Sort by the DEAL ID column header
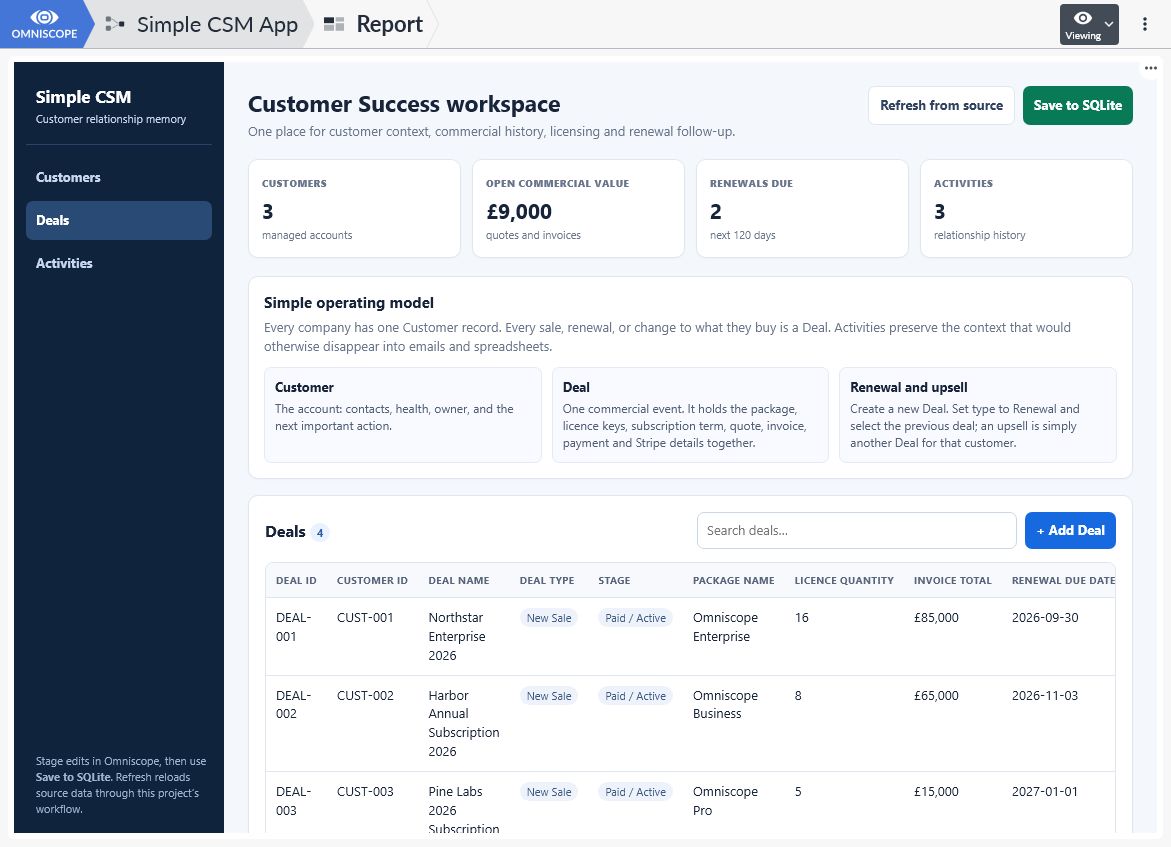Image resolution: width=1171 pixels, height=847 pixels. click(296, 580)
